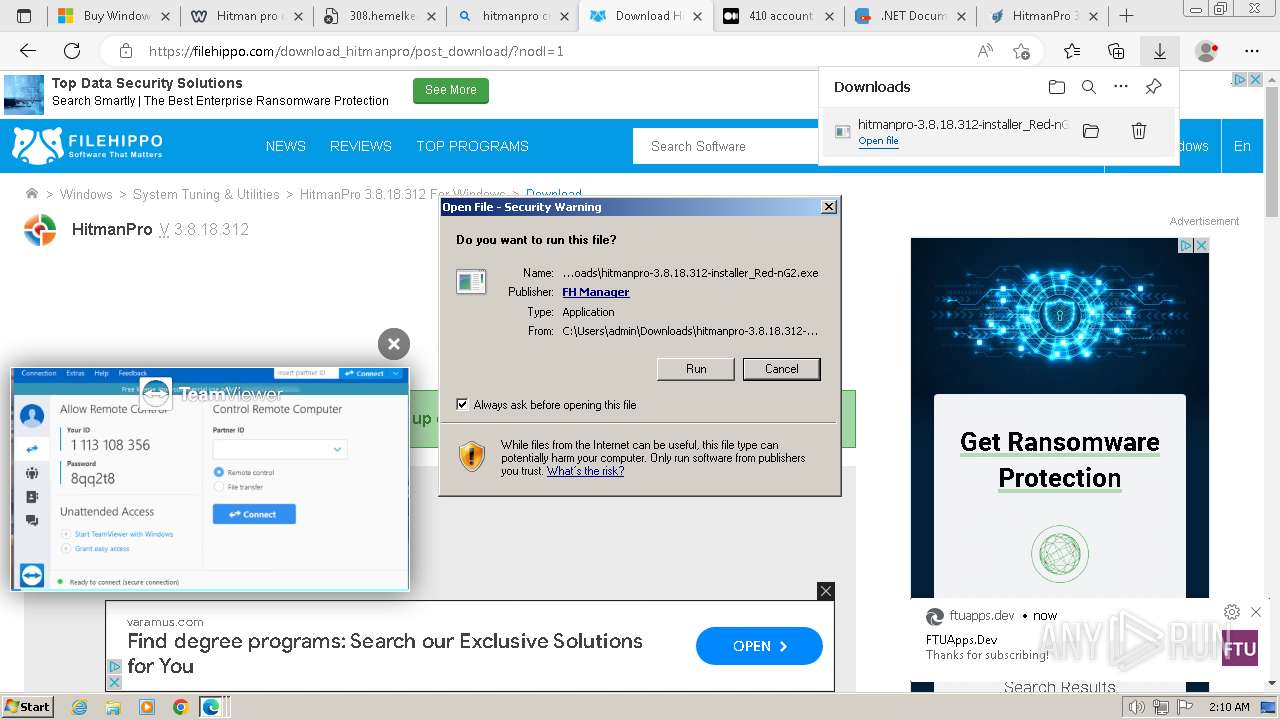
Task: Click Connect in TeamViewer ad
Action: pyautogui.click(x=254, y=514)
